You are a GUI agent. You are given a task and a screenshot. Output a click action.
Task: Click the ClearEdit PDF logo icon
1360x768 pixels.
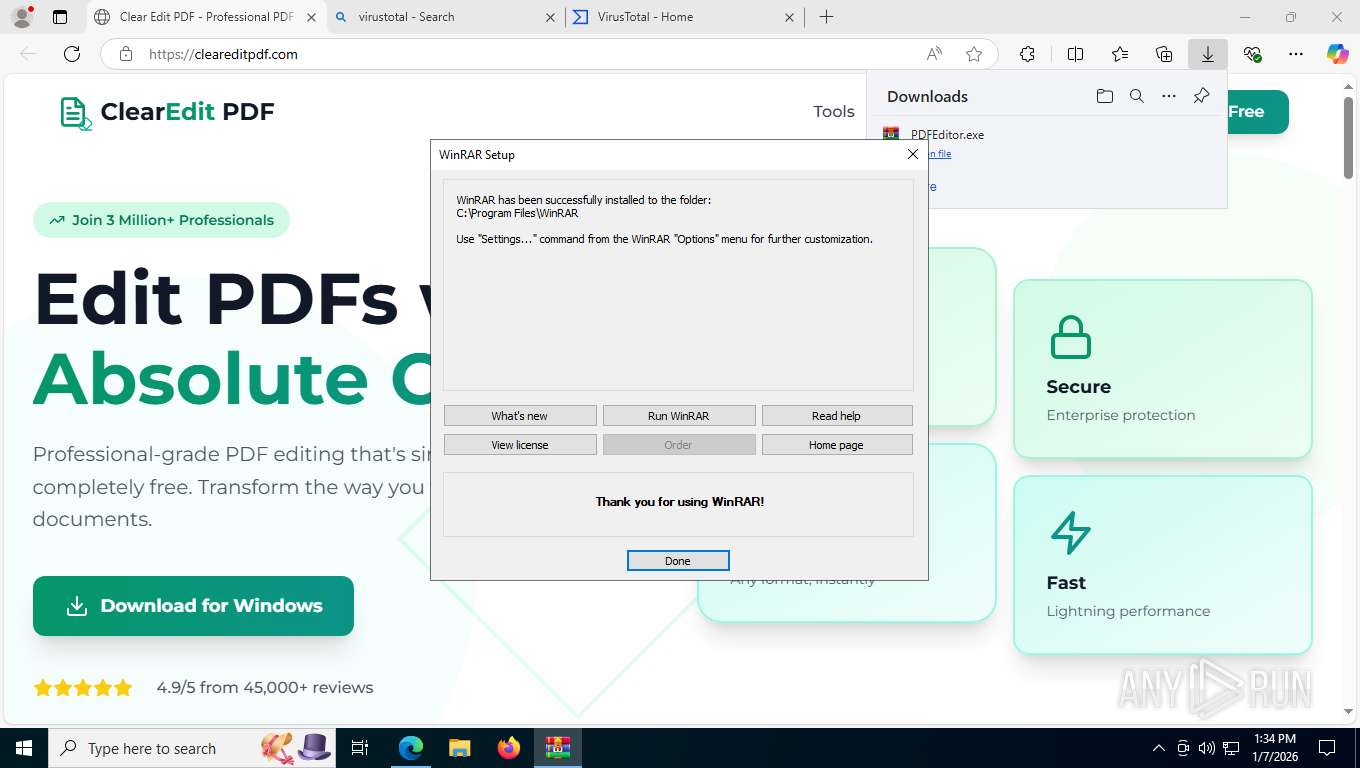click(x=76, y=113)
